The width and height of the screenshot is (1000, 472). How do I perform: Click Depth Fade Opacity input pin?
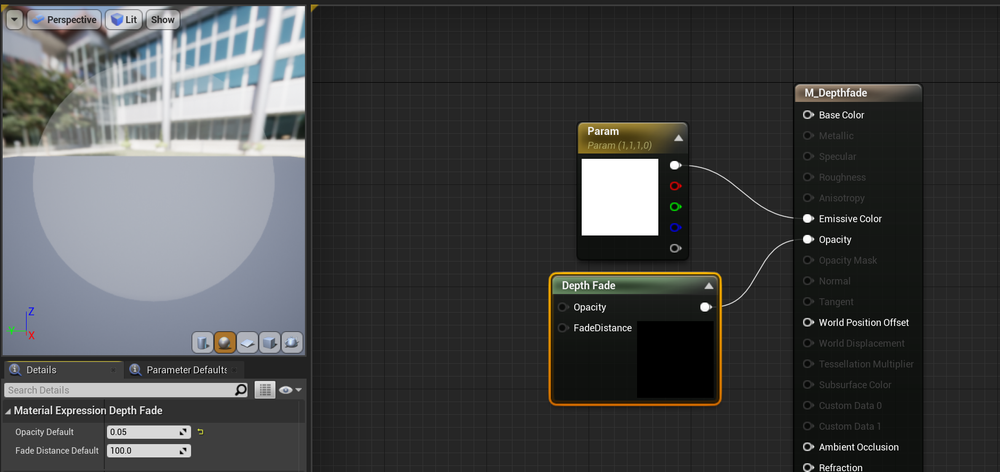click(562, 307)
